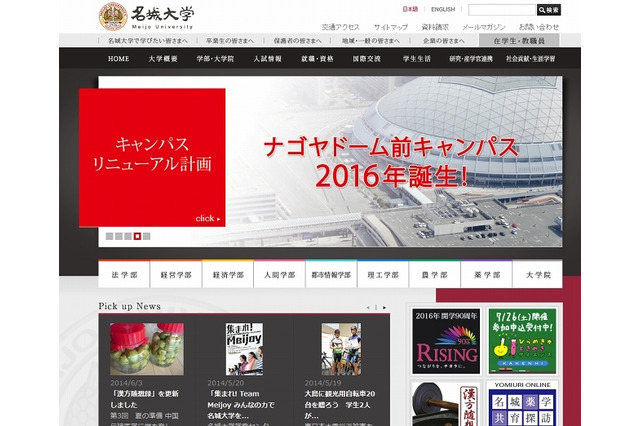The height and width of the screenshot is (426, 640).
Task: Select the fifth carousel slide indicator
Action: (147, 236)
